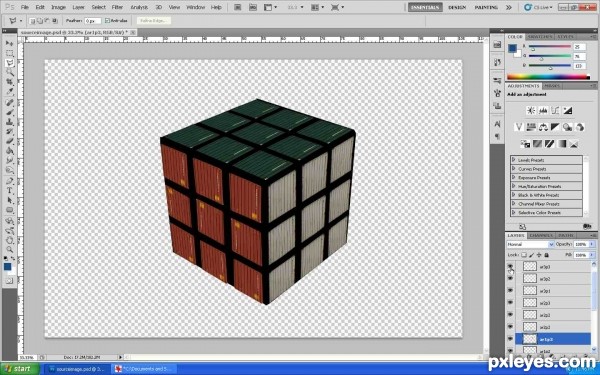Viewport: 600px width, 375px height.
Task: Toggle Lock image pixels brush icon
Action: (x=532, y=255)
